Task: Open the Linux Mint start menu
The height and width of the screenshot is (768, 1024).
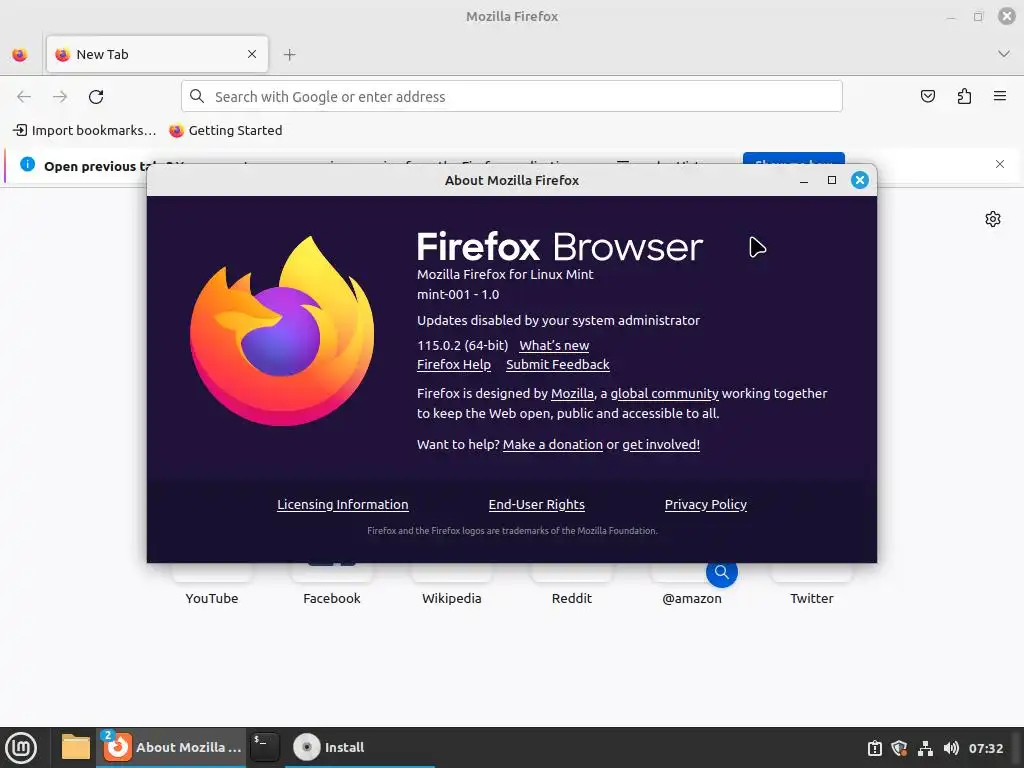Action: coord(22,748)
